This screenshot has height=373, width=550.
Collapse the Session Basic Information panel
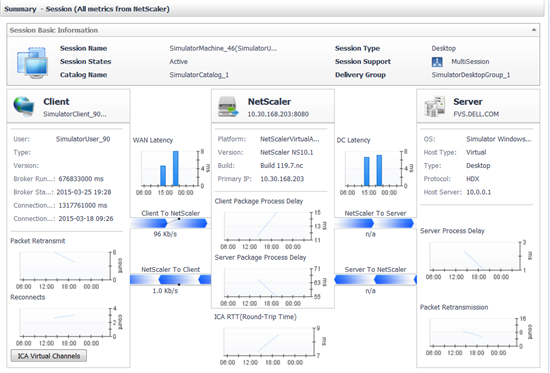point(534,30)
